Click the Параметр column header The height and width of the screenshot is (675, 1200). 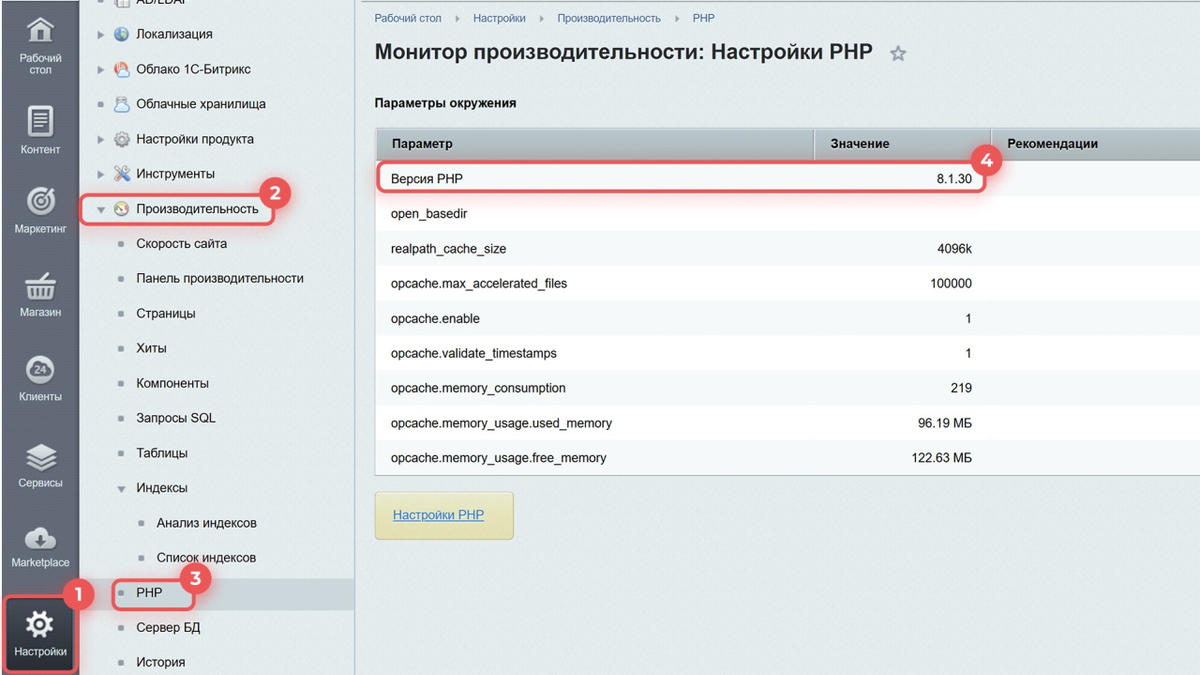pos(422,144)
